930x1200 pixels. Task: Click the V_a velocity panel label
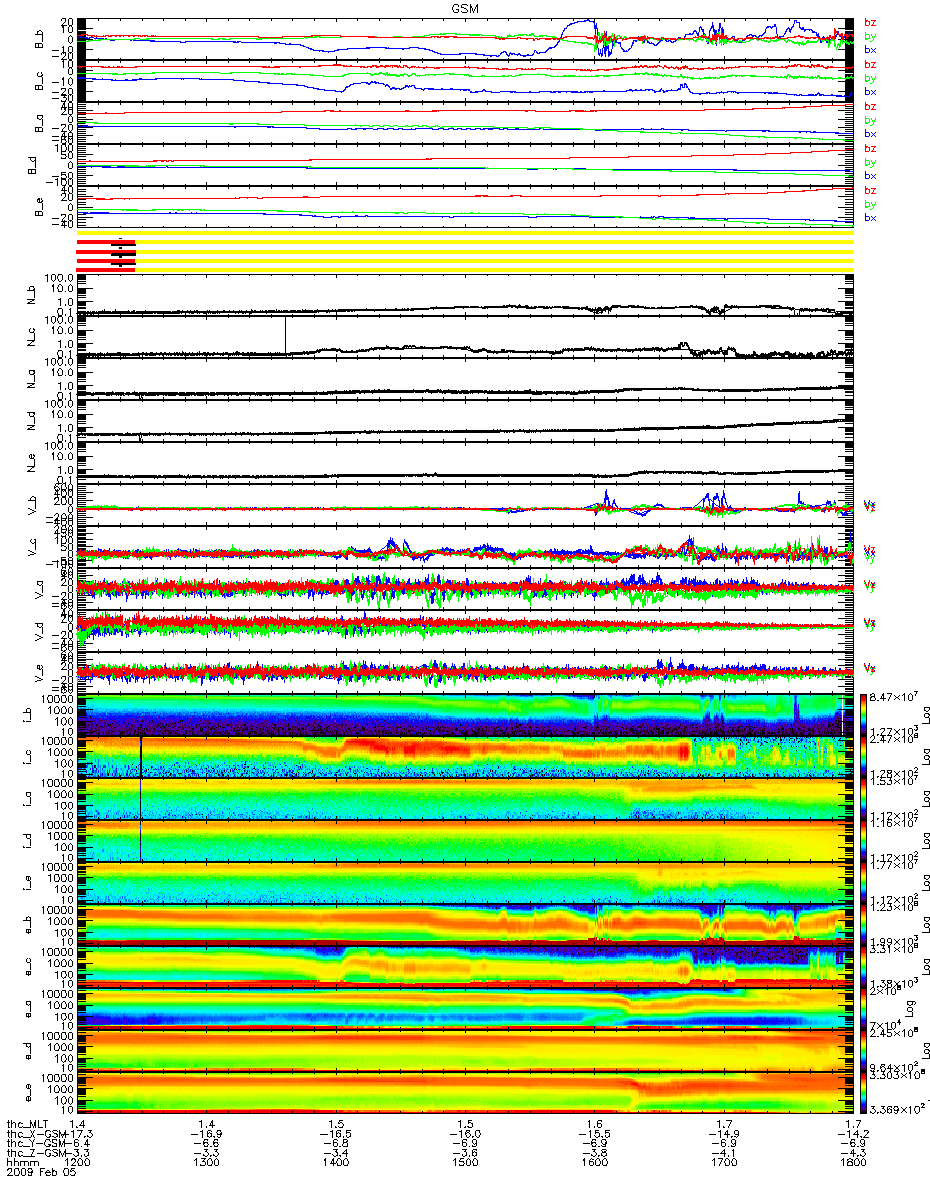(38, 589)
